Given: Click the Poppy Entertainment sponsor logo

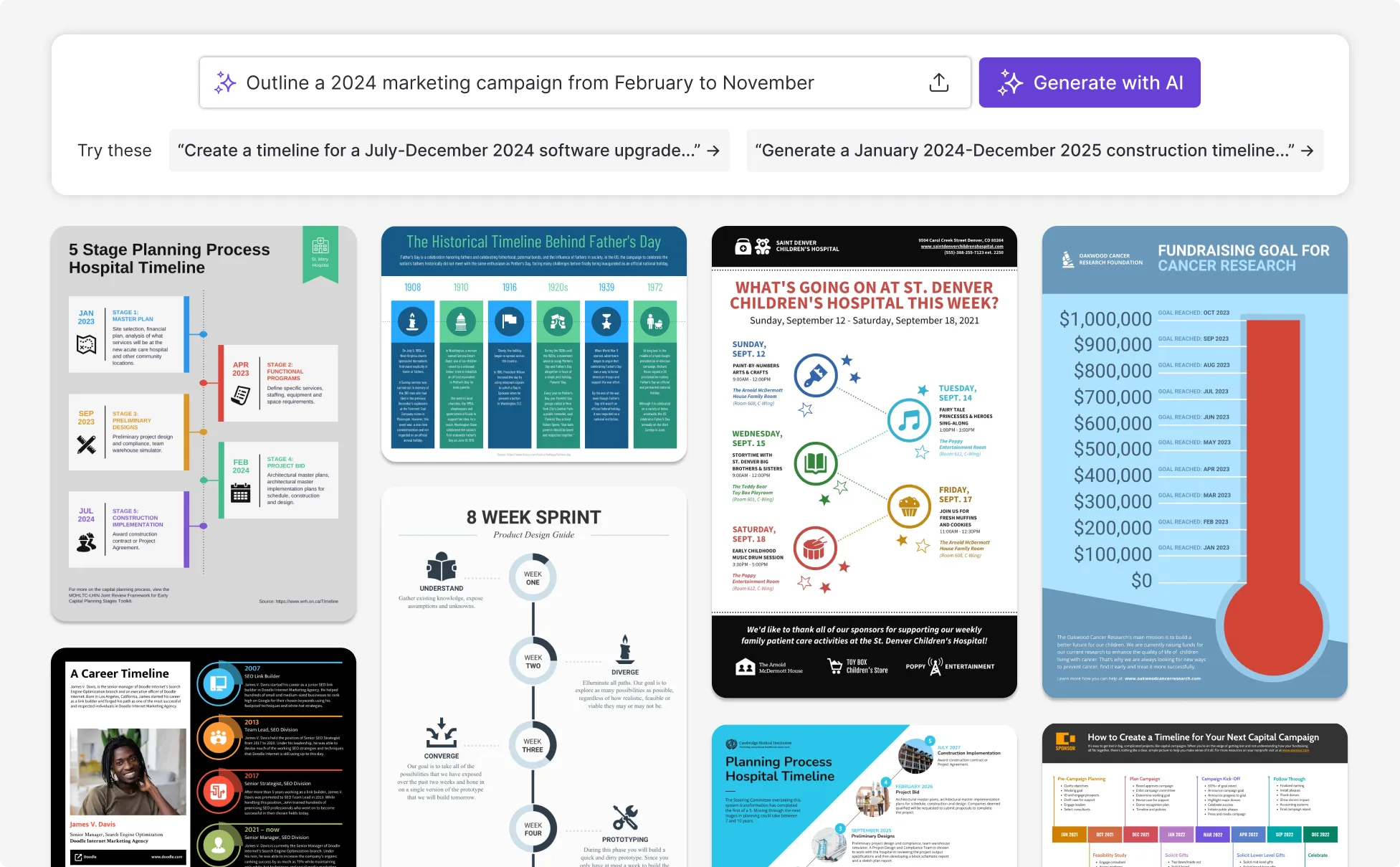Looking at the screenshot, I should pyautogui.click(x=950, y=666).
